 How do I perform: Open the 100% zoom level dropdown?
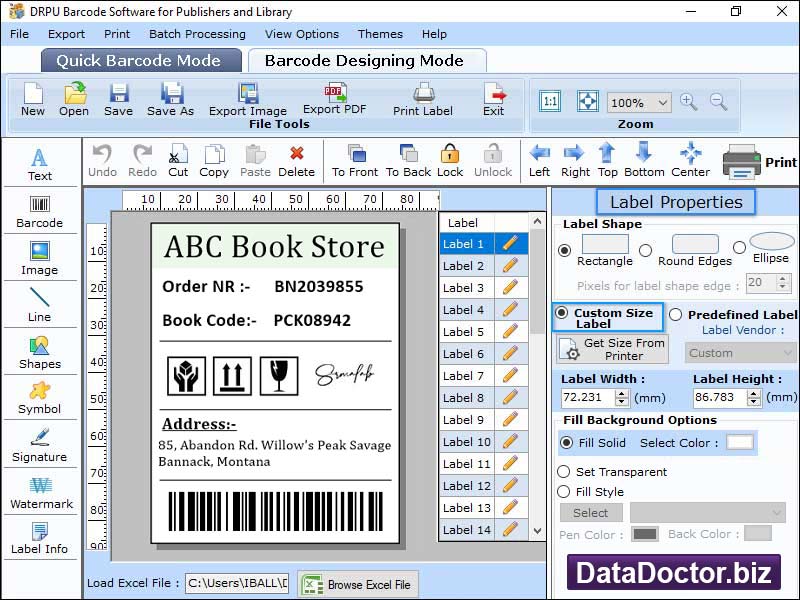pyautogui.click(x=639, y=103)
